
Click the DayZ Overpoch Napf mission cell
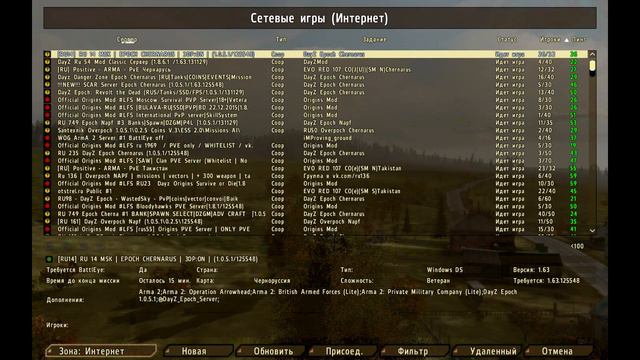[x=332, y=222]
